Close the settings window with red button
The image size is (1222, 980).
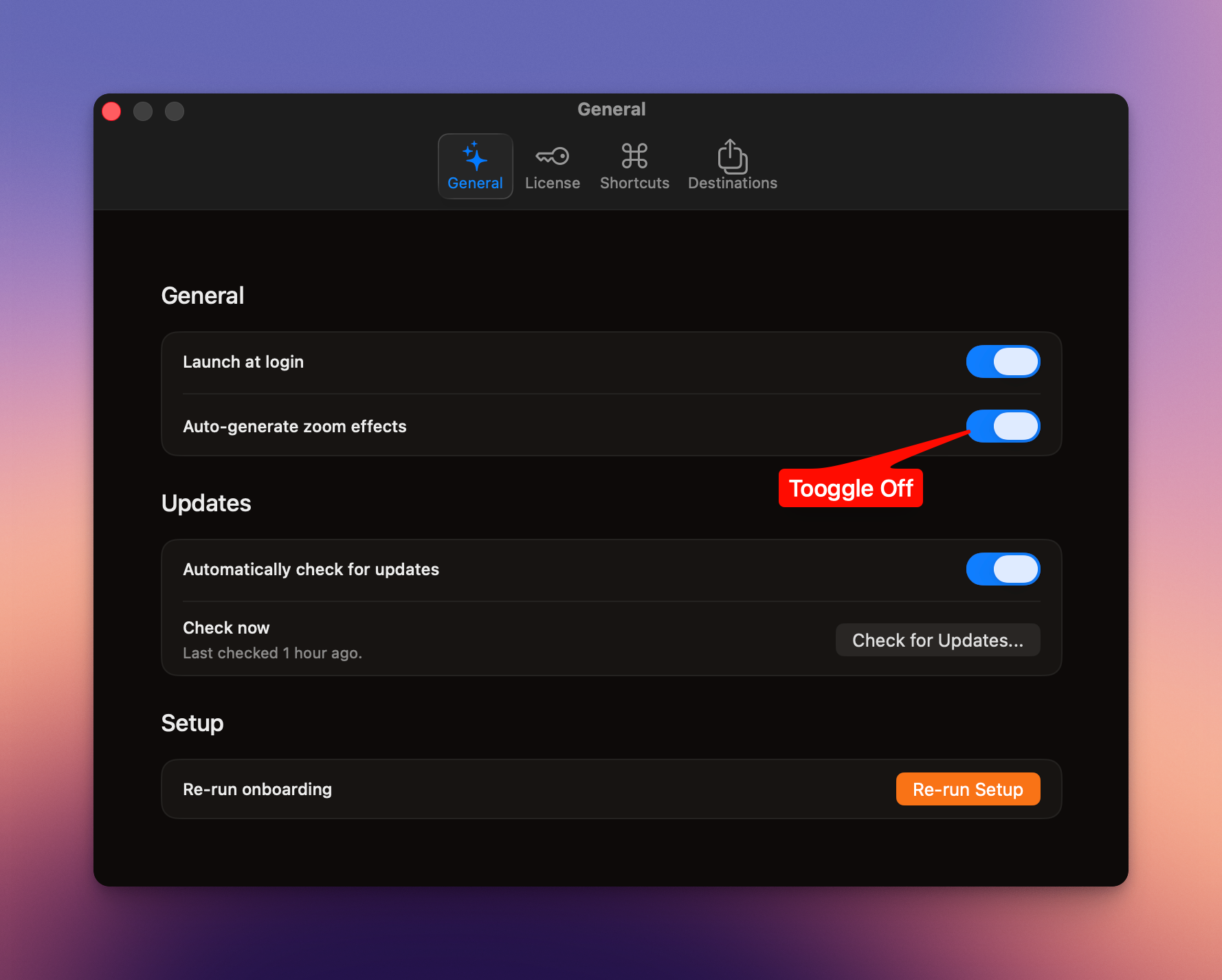[111, 111]
